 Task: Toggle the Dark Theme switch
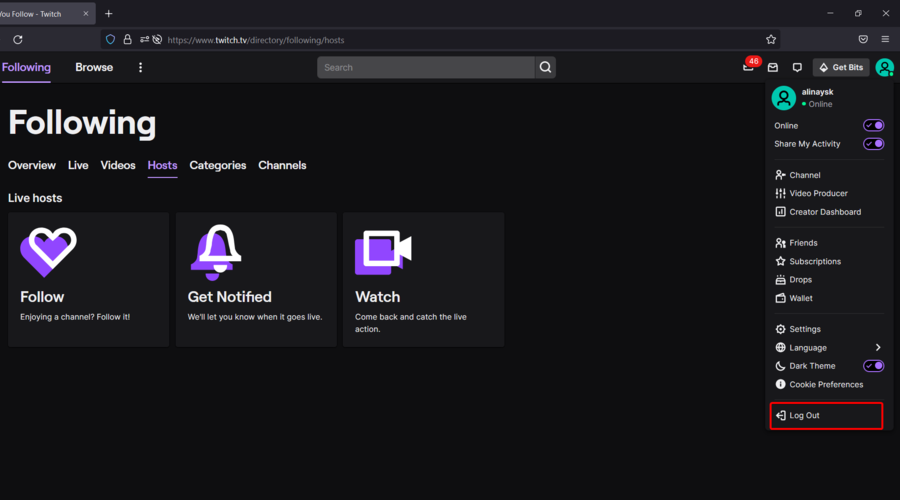(x=873, y=366)
